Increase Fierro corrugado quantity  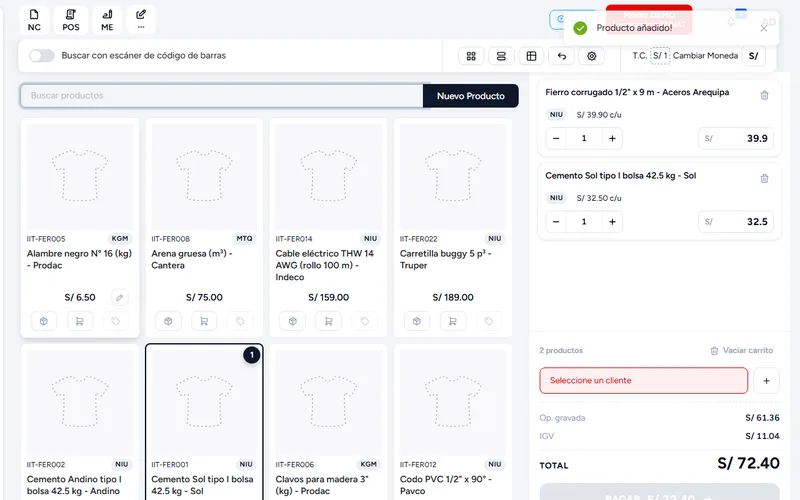click(x=612, y=138)
